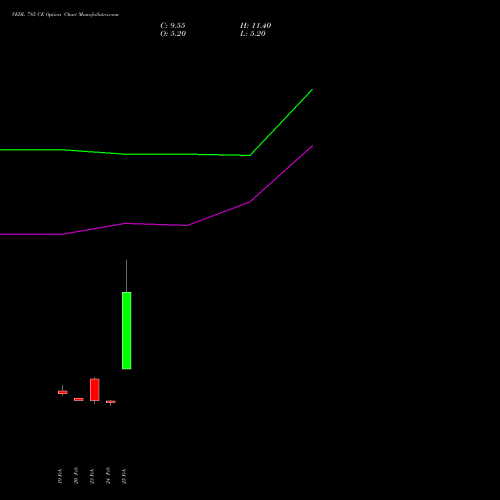Screen dimensions: 500x500
Task: Click the large green candlestick body
Action: click(x=127, y=331)
